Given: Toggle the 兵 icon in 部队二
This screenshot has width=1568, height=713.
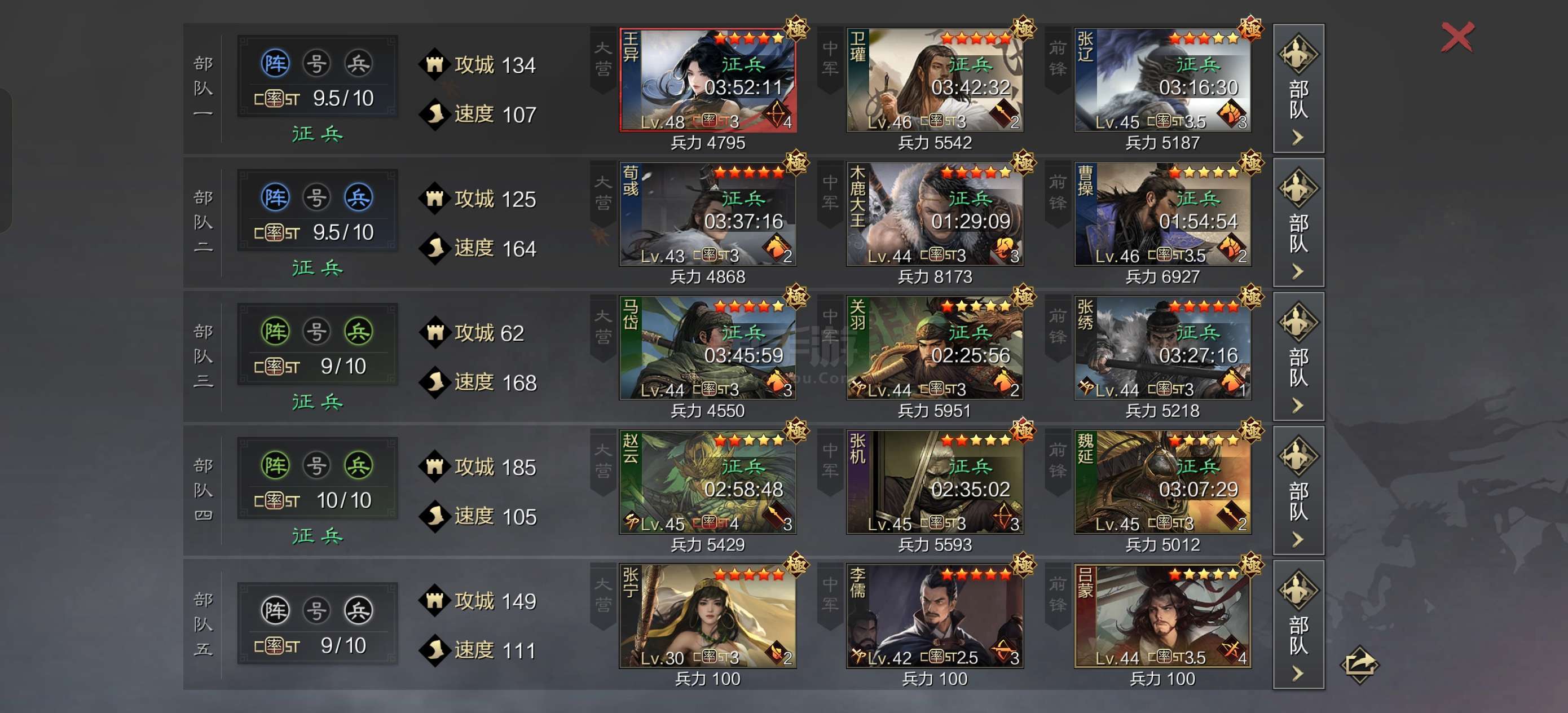Looking at the screenshot, I should (359, 197).
